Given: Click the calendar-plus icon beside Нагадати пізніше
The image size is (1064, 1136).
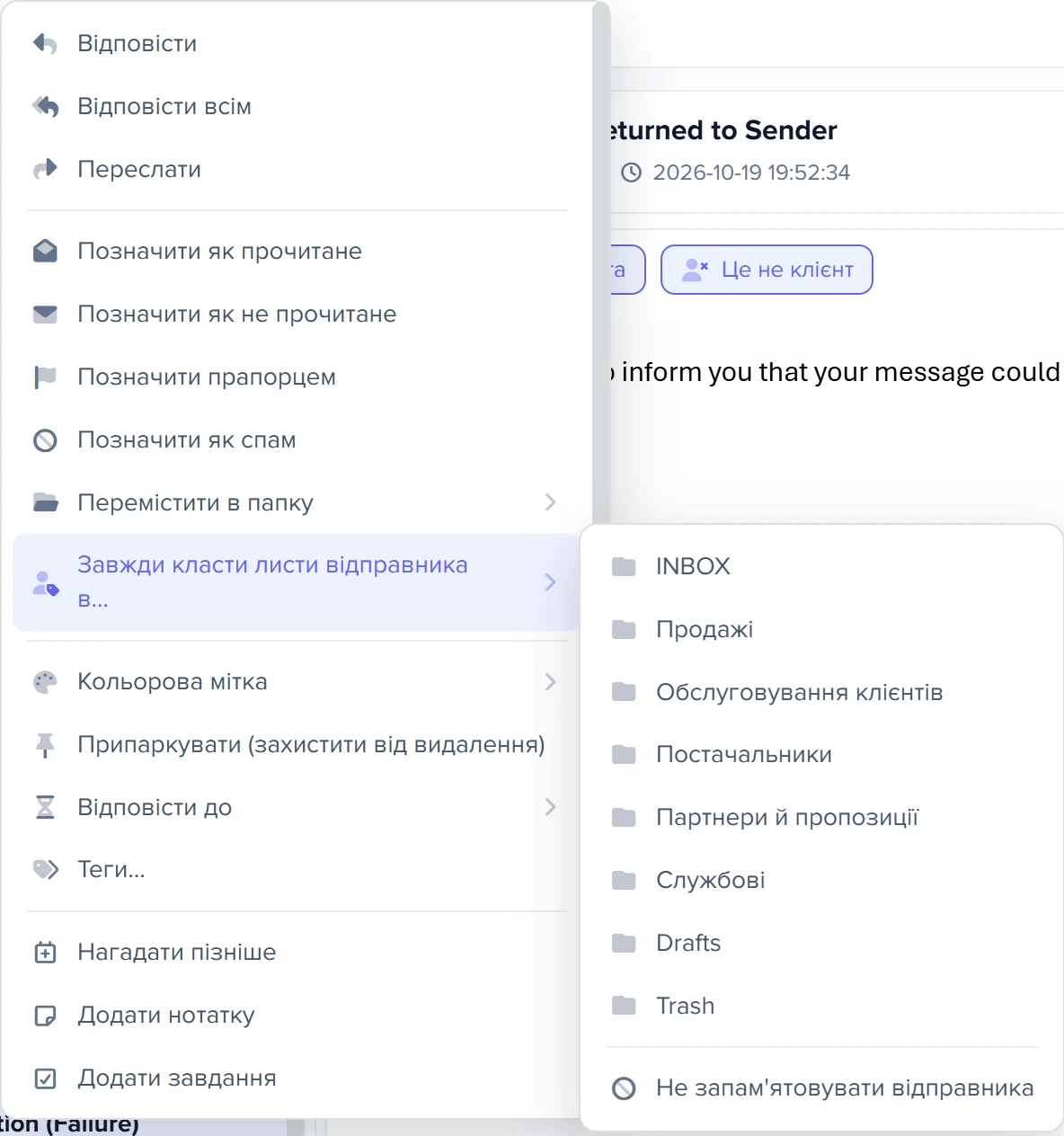Looking at the screenshot, I should 45,952.
